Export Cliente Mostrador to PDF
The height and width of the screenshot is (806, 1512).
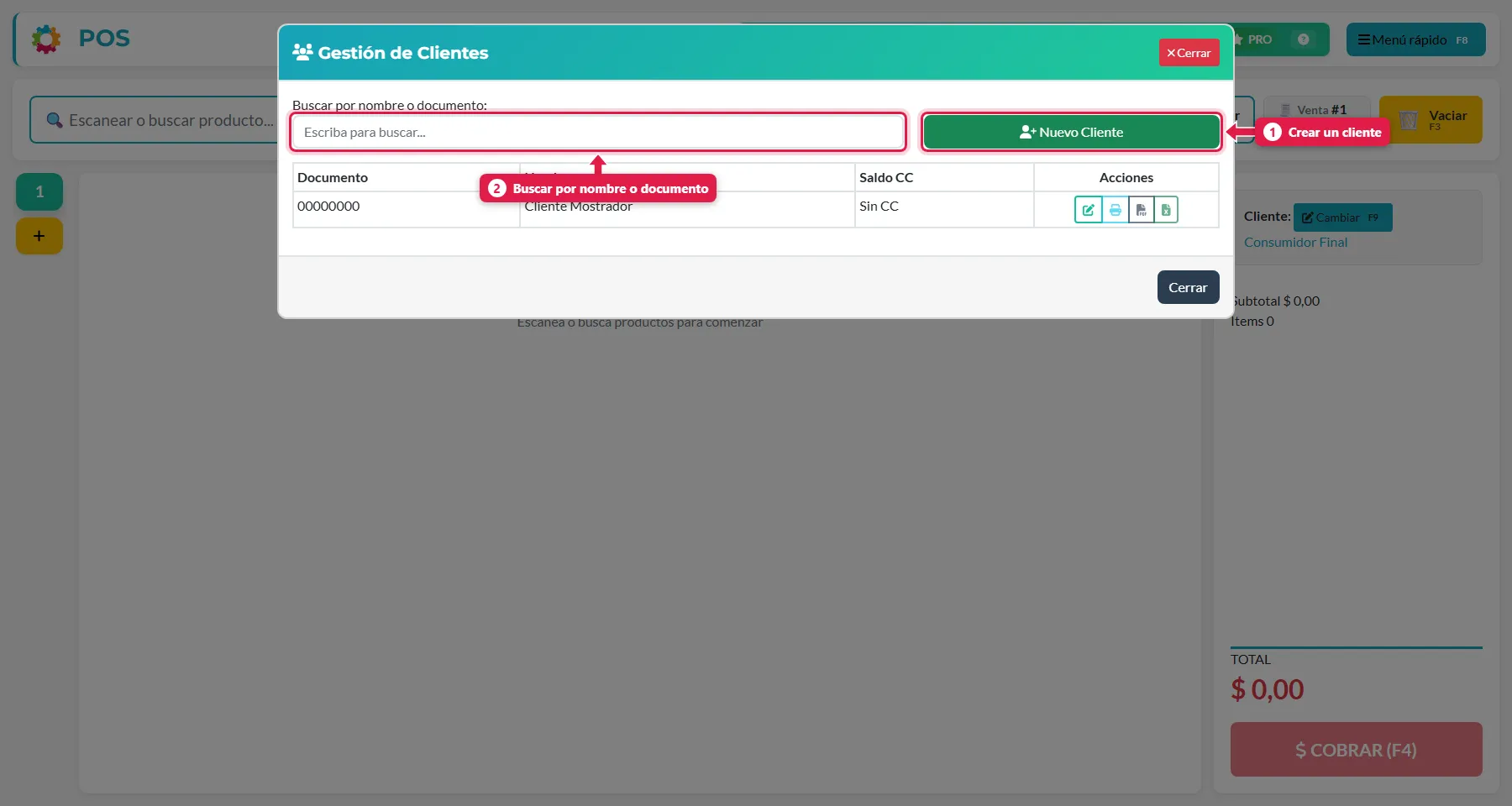pyautogui.click(x=1141, y=210)
